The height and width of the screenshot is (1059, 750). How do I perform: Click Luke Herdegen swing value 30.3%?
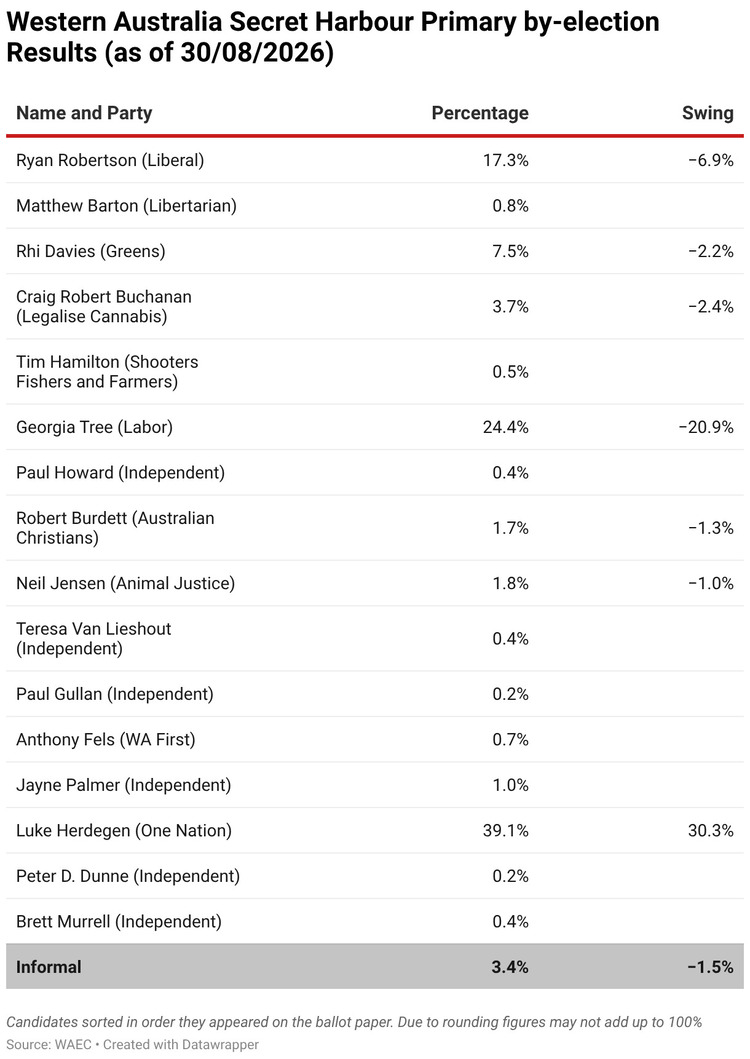pyautogui.click(x=711, y=830)
